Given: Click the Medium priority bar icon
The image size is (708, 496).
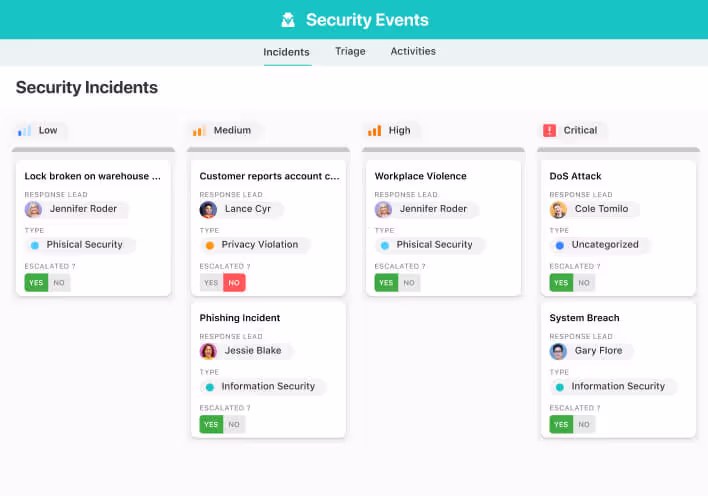Looking at the screenshot, I should 199,130.
